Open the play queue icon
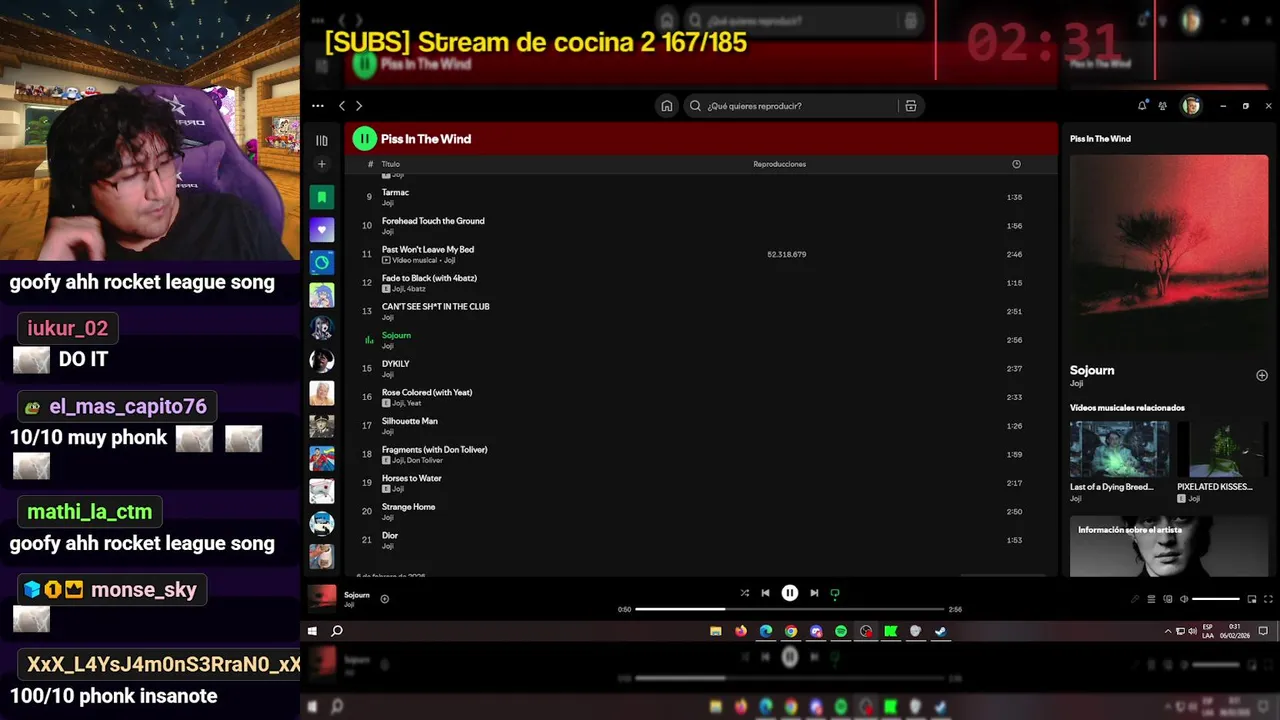 [x=1151, y=599]
